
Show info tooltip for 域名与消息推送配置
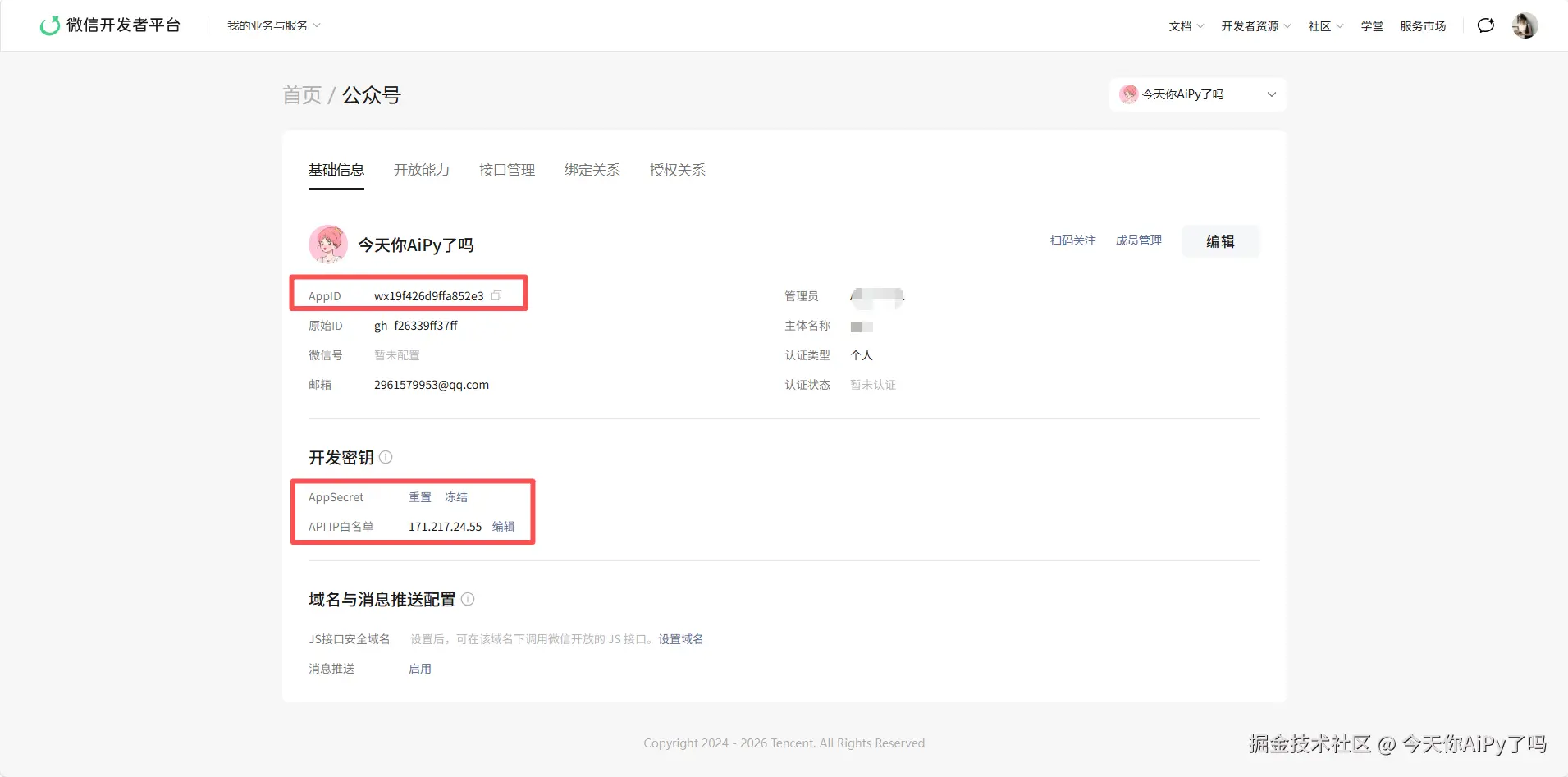[x=468, y=599]
